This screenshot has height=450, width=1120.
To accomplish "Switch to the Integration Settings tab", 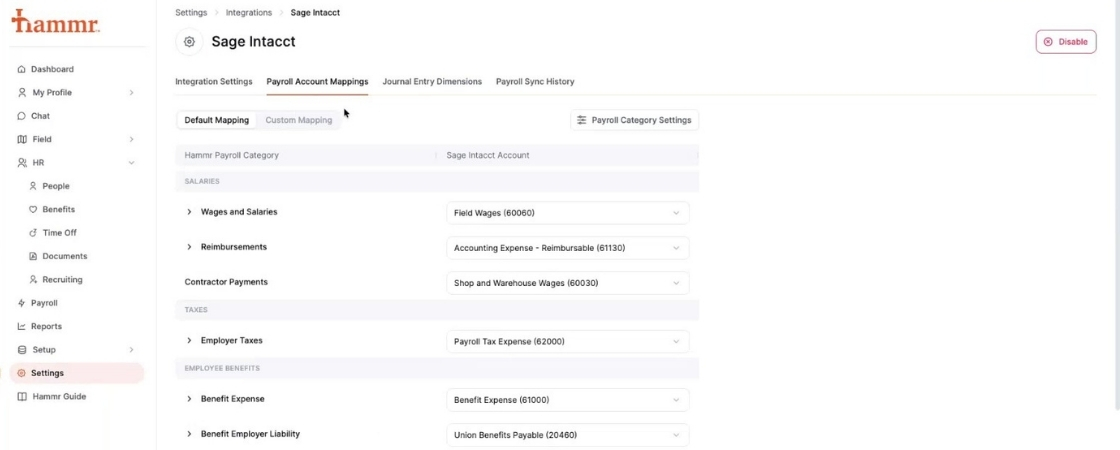I will click(214, 81).
